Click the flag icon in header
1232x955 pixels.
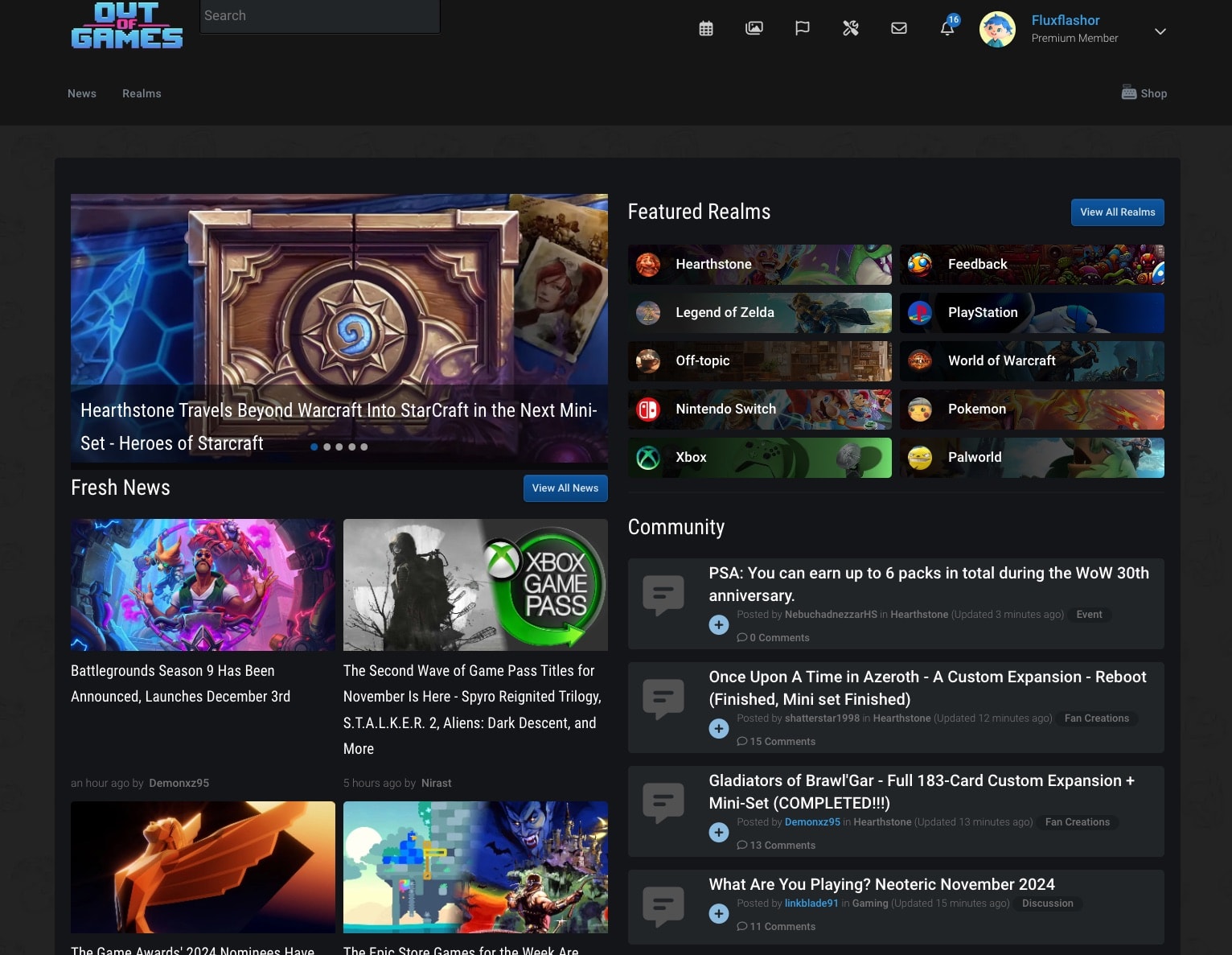click(803, 29)
